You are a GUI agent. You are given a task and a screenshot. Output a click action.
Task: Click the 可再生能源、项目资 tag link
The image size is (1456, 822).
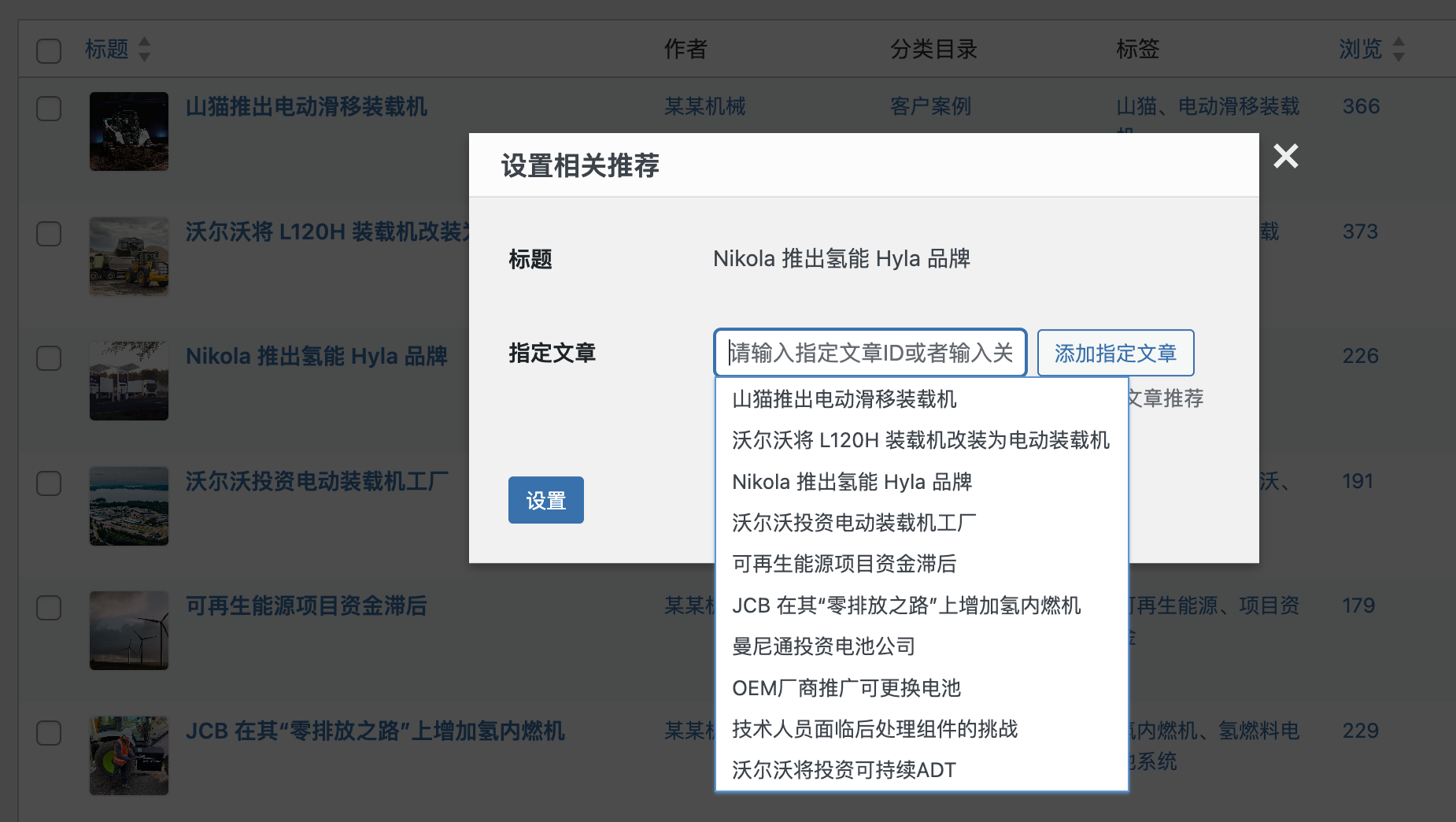pyautogui.click(x=1214, y=605)
